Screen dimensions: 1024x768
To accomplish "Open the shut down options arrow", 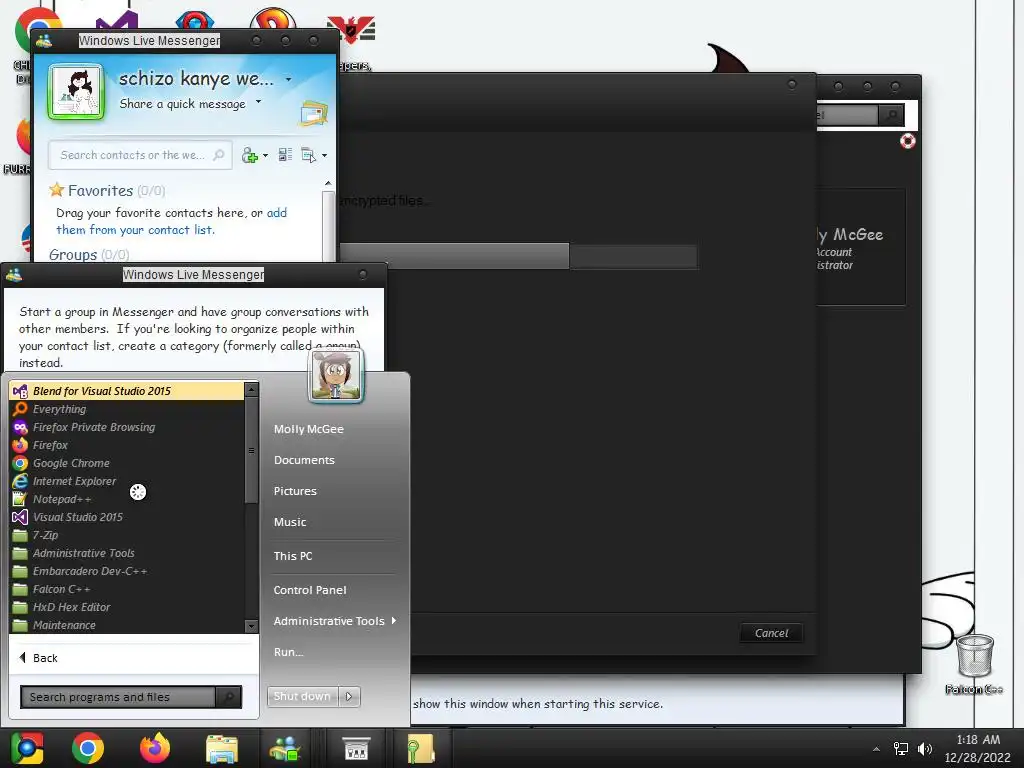I will click(x=349, y=696).
